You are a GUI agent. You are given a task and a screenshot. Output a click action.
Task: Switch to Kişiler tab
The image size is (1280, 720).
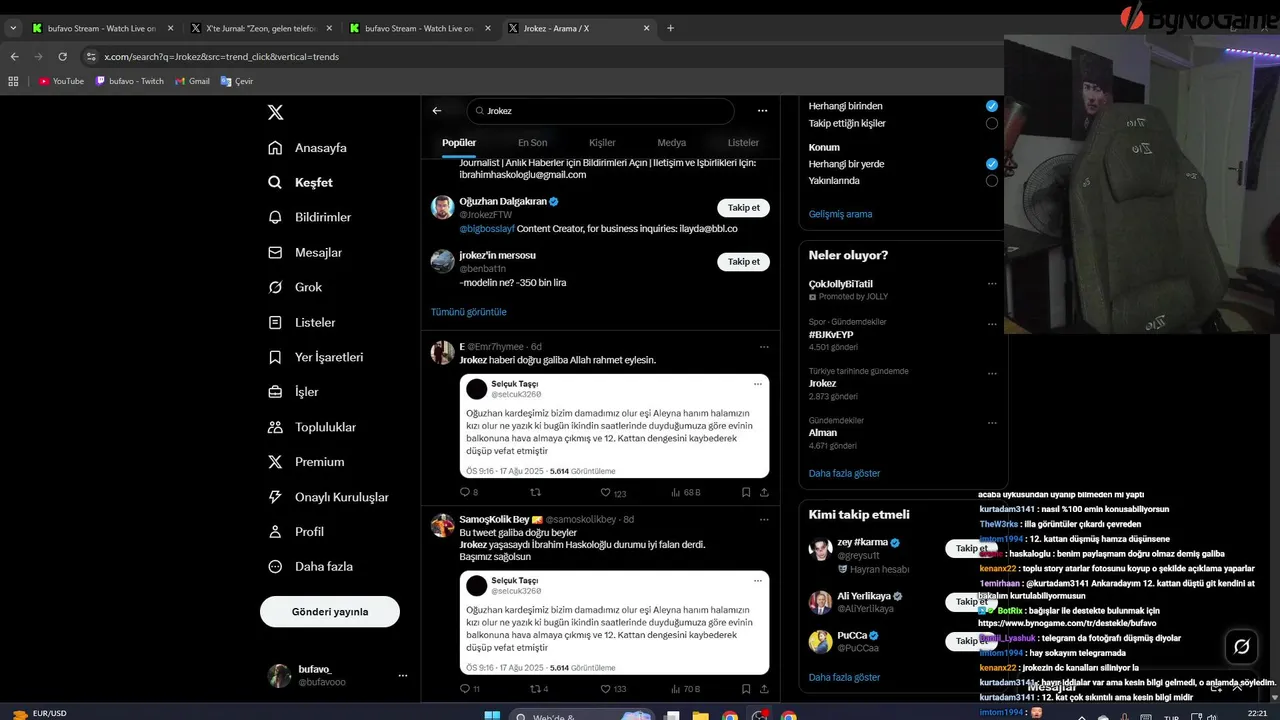[x=602, y=143]
